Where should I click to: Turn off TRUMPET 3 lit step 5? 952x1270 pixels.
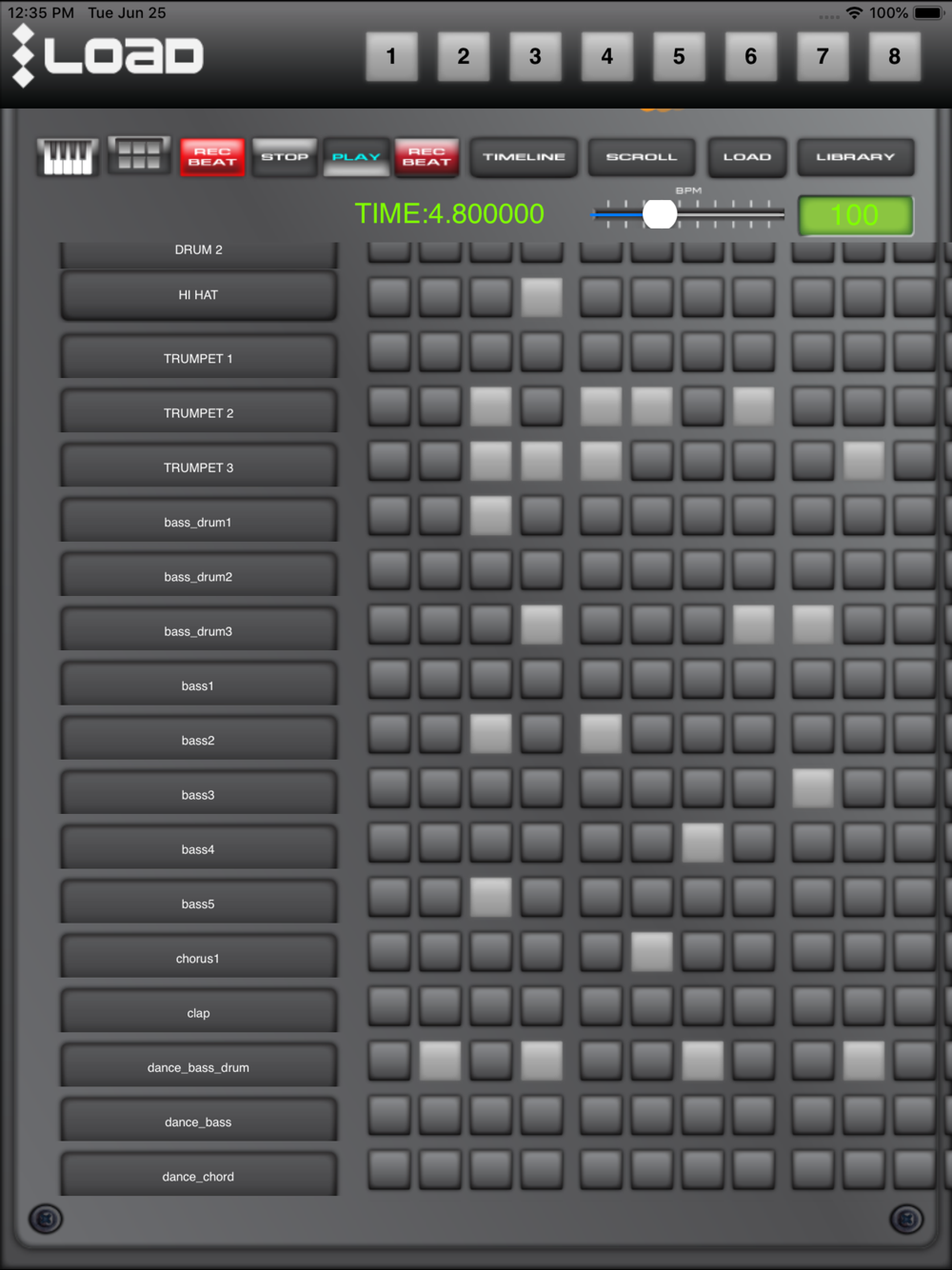click(602, 461)
